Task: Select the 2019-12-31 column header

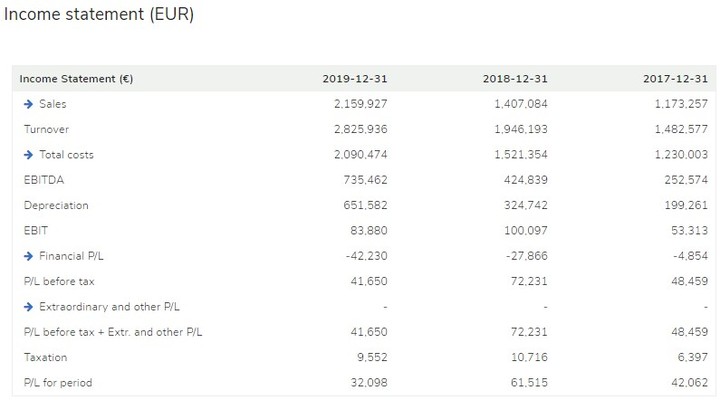Action: pyautogui.click(x=354, y=79)
